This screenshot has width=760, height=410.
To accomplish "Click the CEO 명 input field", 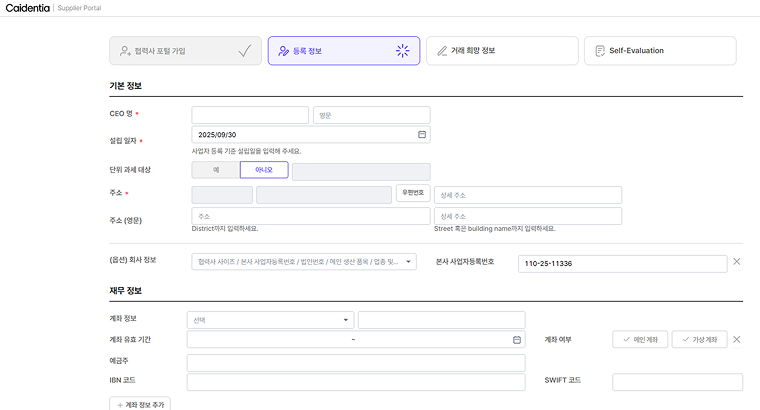I will [250, 115].
